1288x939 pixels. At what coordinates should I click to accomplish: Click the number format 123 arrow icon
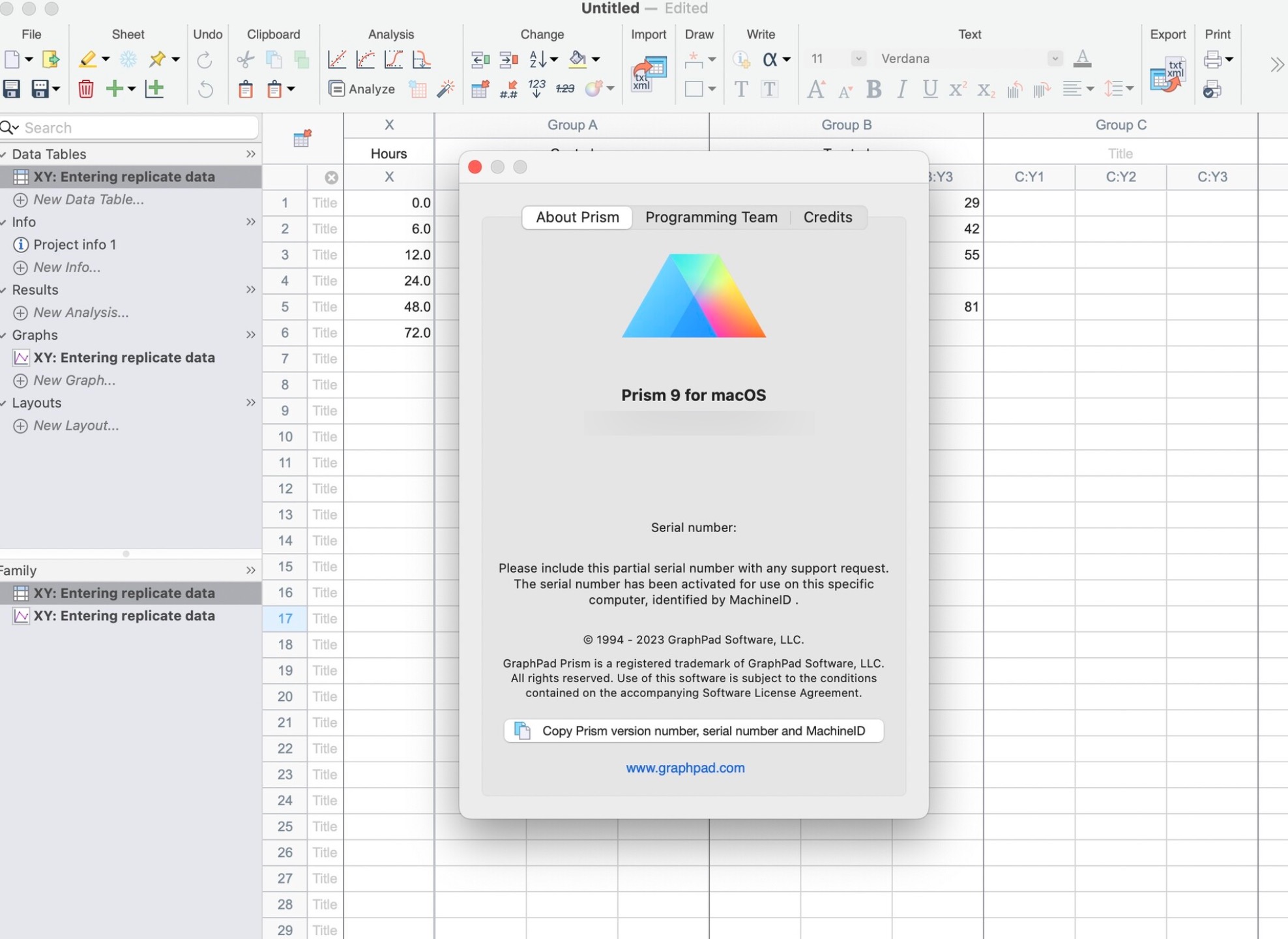click(536, 89)
